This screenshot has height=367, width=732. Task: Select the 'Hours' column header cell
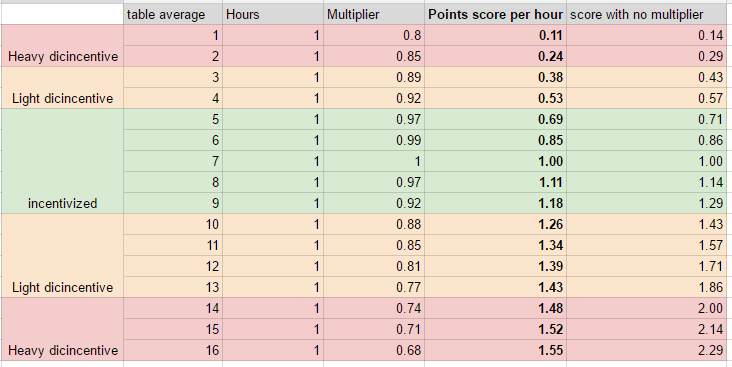coord(273,14)
